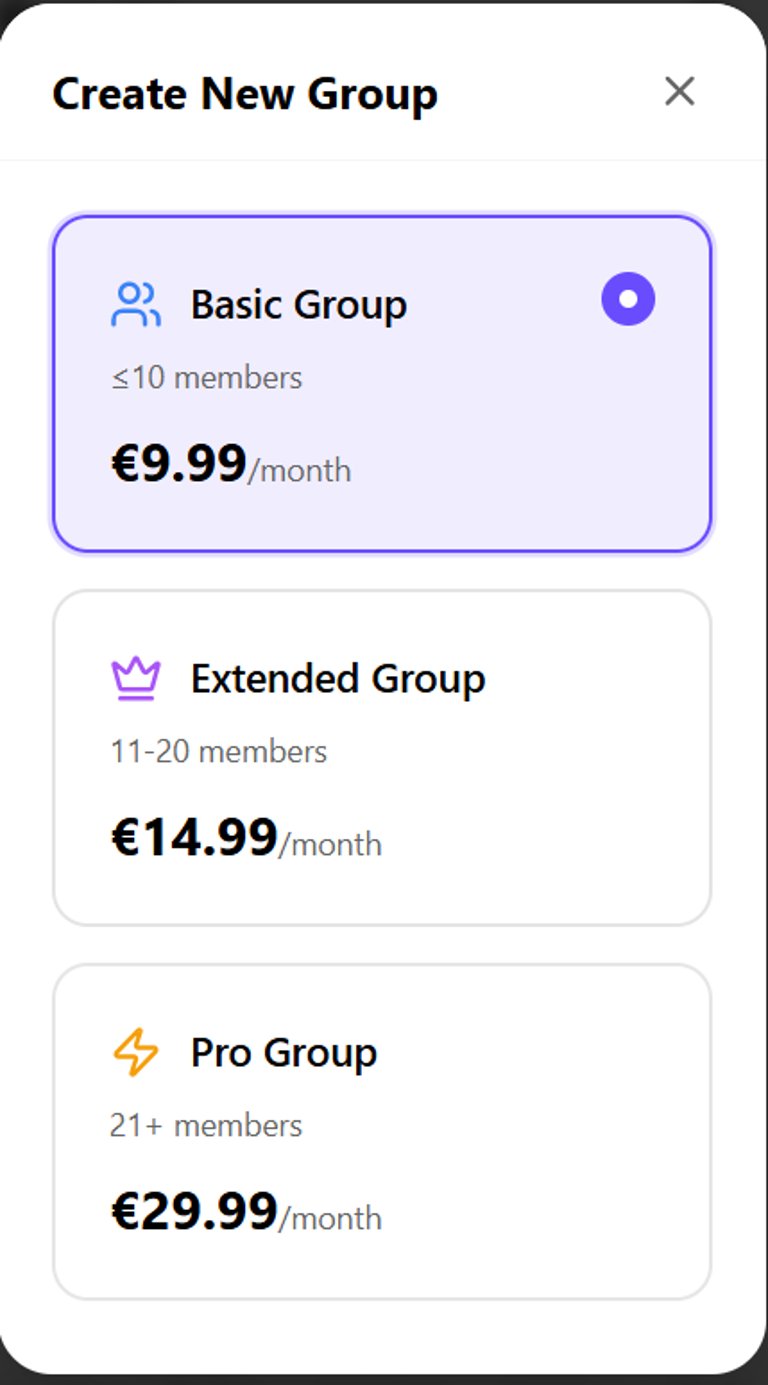Click the €29.99 price

[x=194, y=1212]
